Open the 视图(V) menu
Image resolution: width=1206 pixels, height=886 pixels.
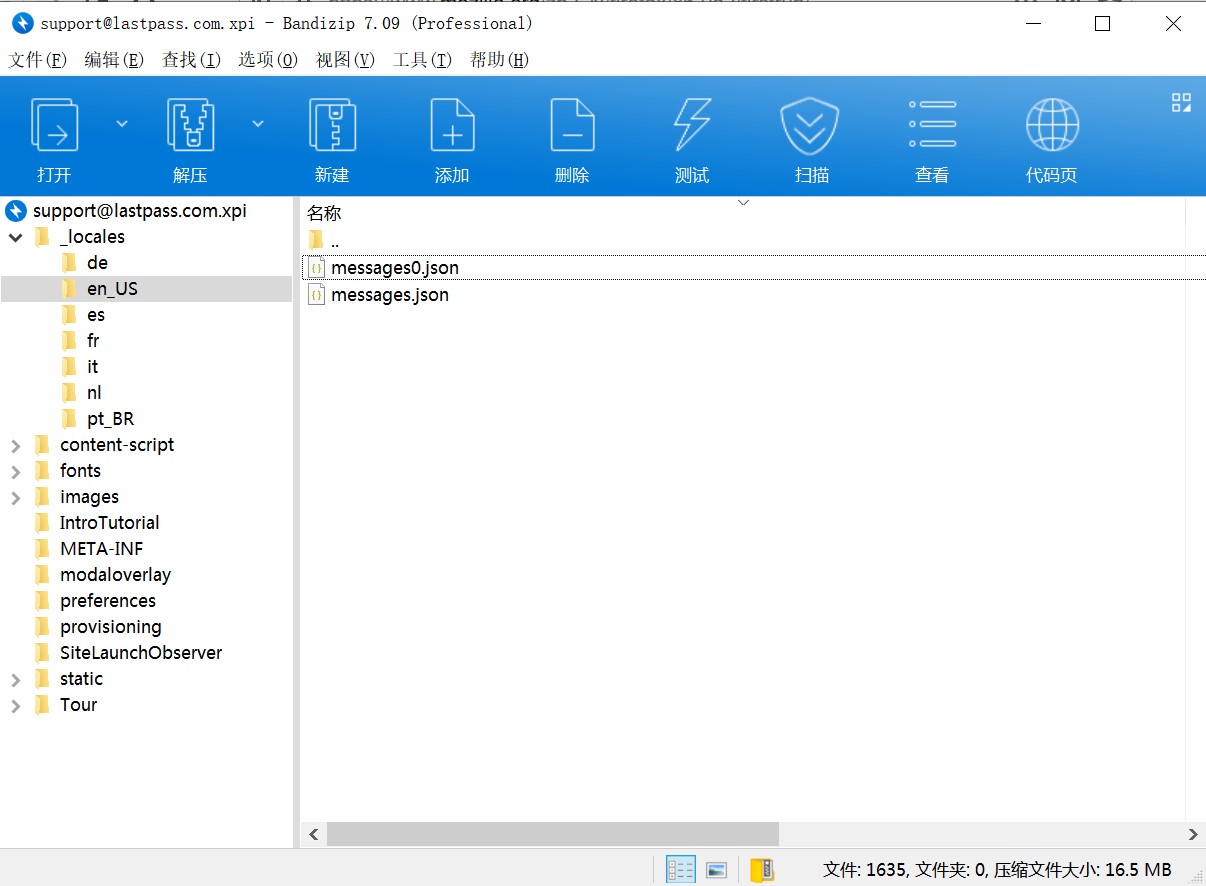click(x=345, y=60)
